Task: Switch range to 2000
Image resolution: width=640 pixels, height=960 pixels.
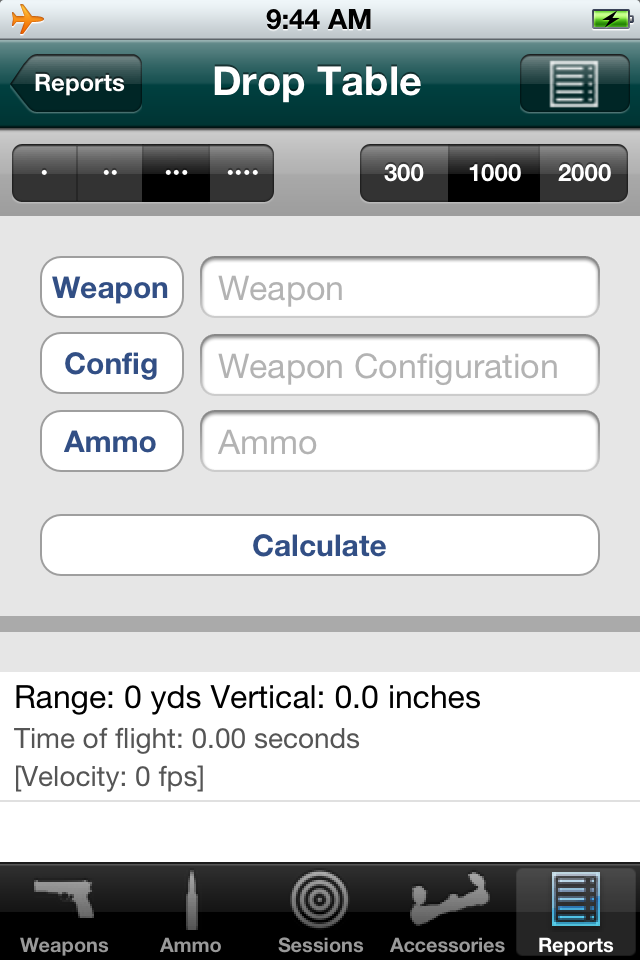Action: pos(584,172)
